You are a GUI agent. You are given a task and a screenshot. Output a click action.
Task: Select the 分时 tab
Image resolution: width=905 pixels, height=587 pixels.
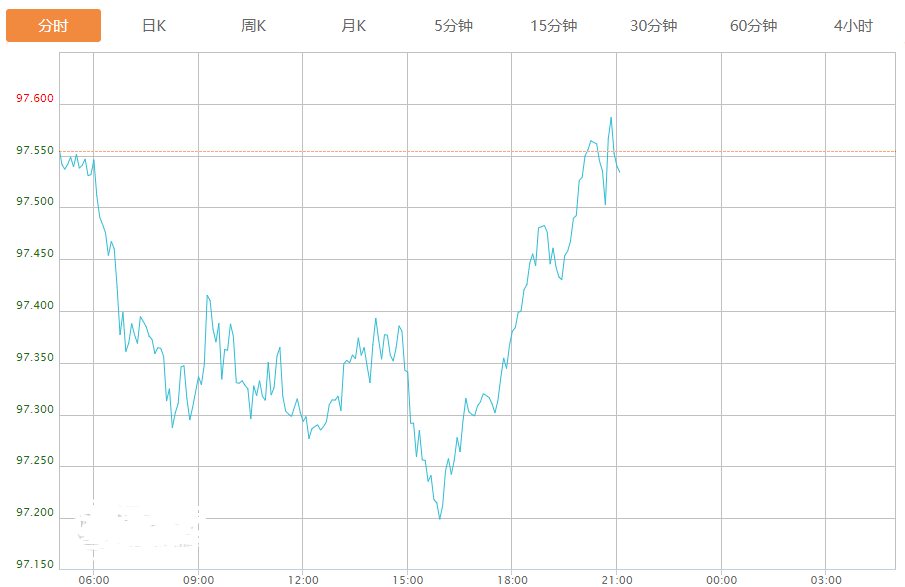(53, 26)
